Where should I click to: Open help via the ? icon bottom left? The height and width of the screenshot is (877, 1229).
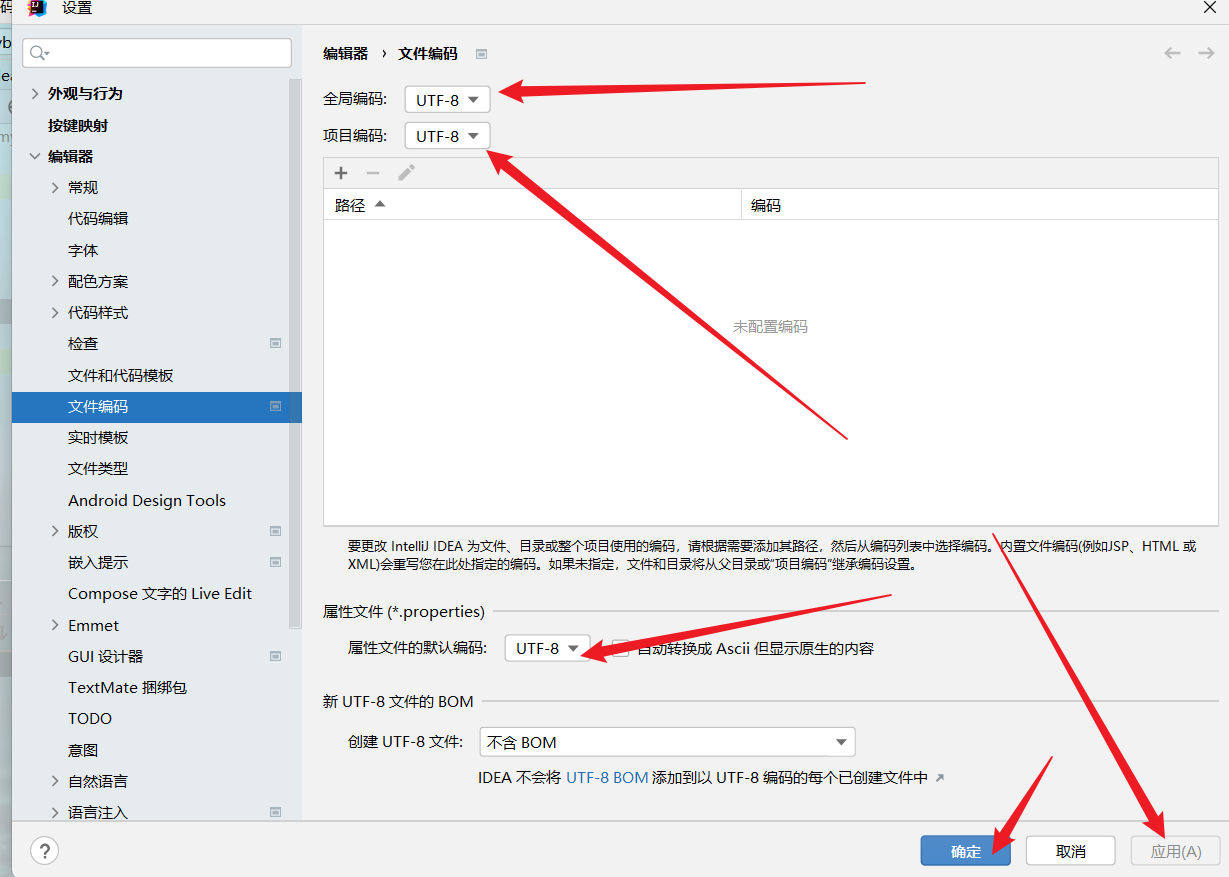coord(44,850)
